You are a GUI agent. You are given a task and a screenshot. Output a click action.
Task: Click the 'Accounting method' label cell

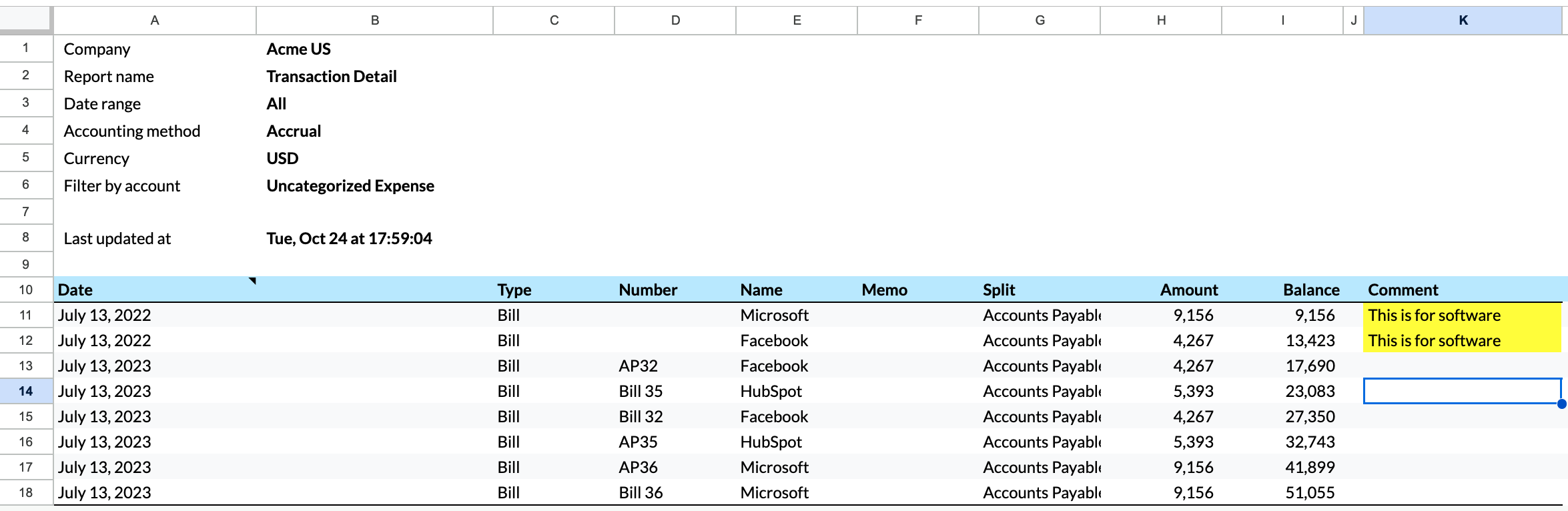[155, 131]
